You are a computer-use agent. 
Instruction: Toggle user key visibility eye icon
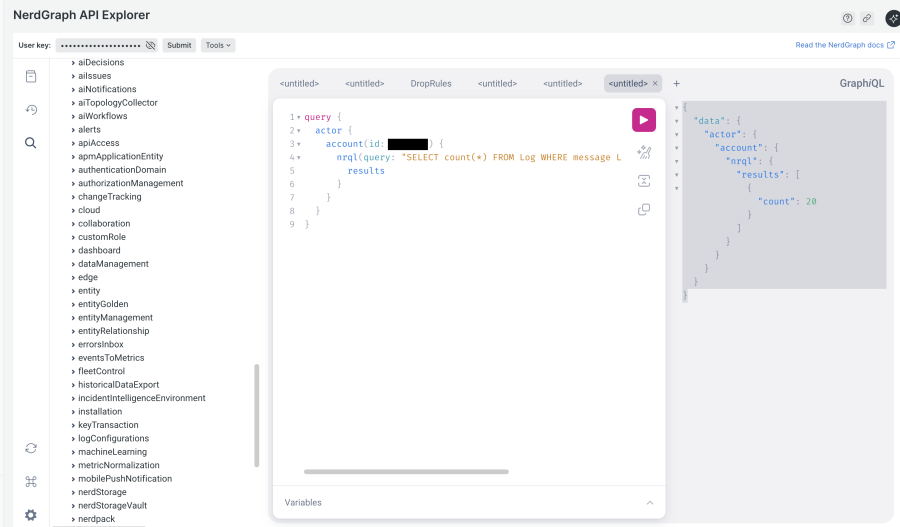150,45
